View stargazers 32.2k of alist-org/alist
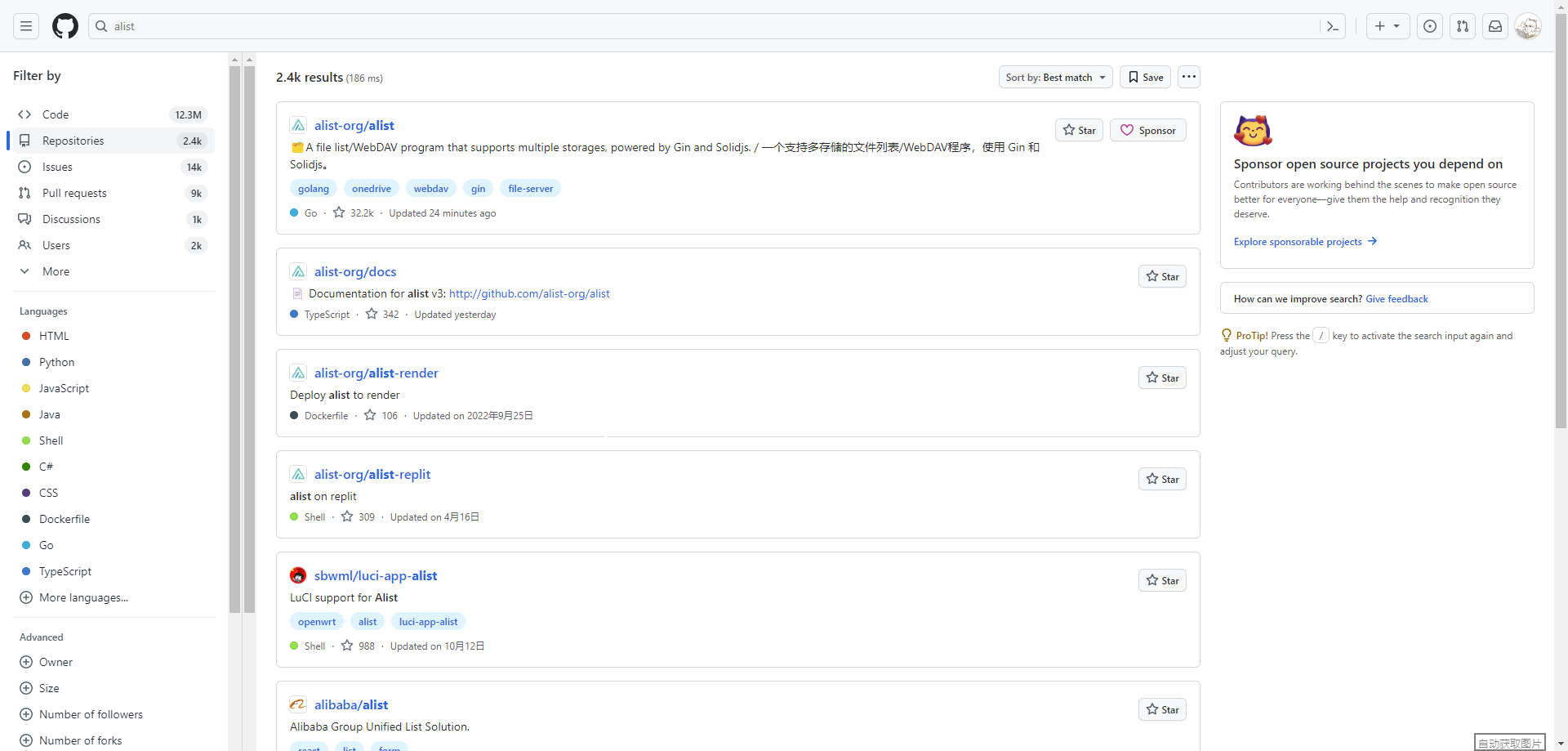Image resolution: width=1568 pixels, height=751 pixels. (354, 212)
